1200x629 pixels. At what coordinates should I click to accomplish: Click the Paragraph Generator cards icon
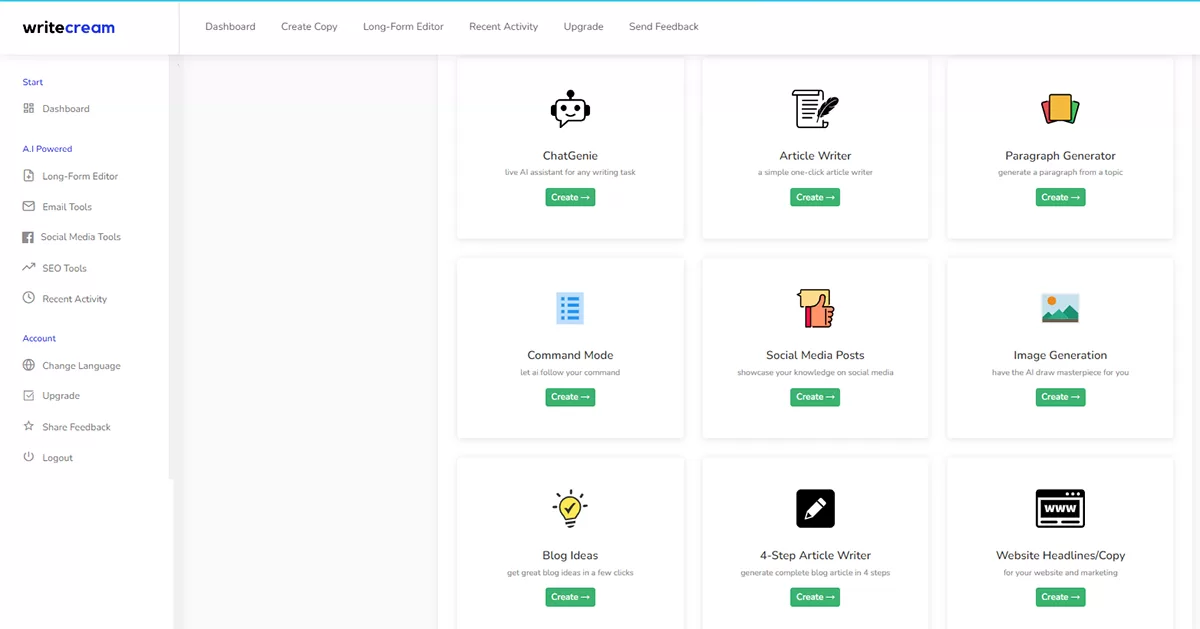pyautogui.click(x=1060, y=109)
